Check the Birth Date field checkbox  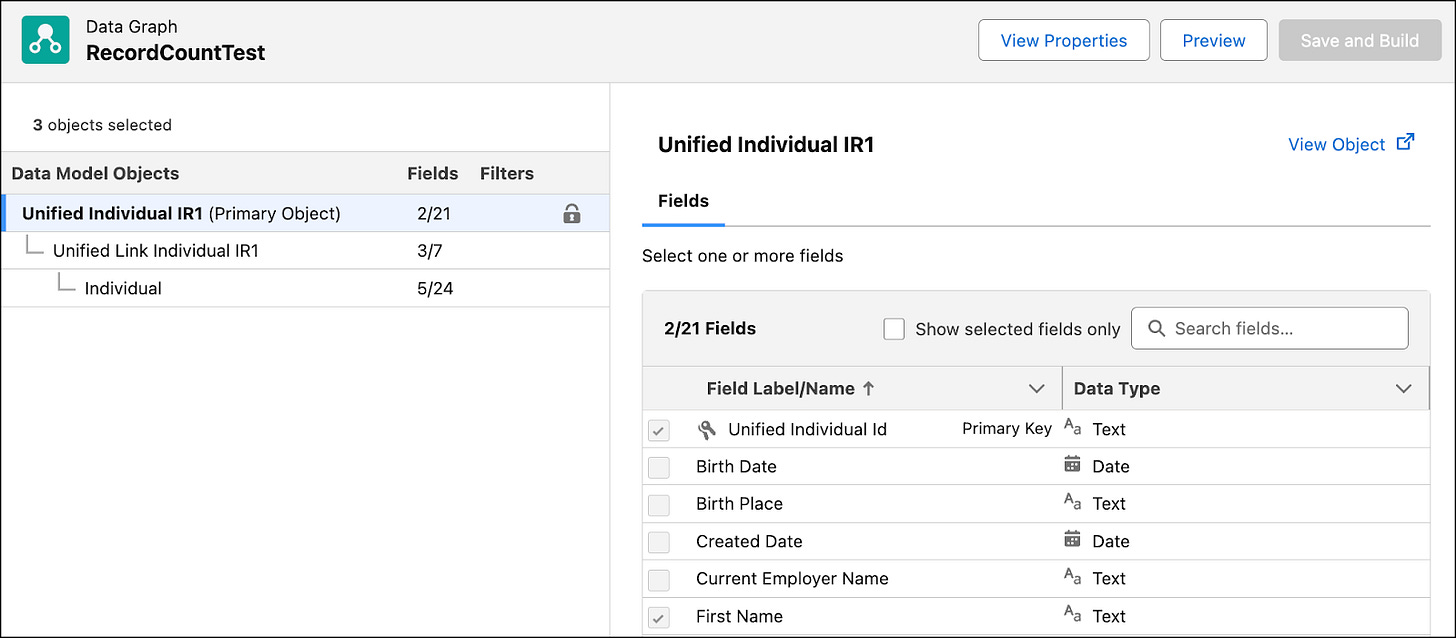pyautogui.click(x=659, y=467)
